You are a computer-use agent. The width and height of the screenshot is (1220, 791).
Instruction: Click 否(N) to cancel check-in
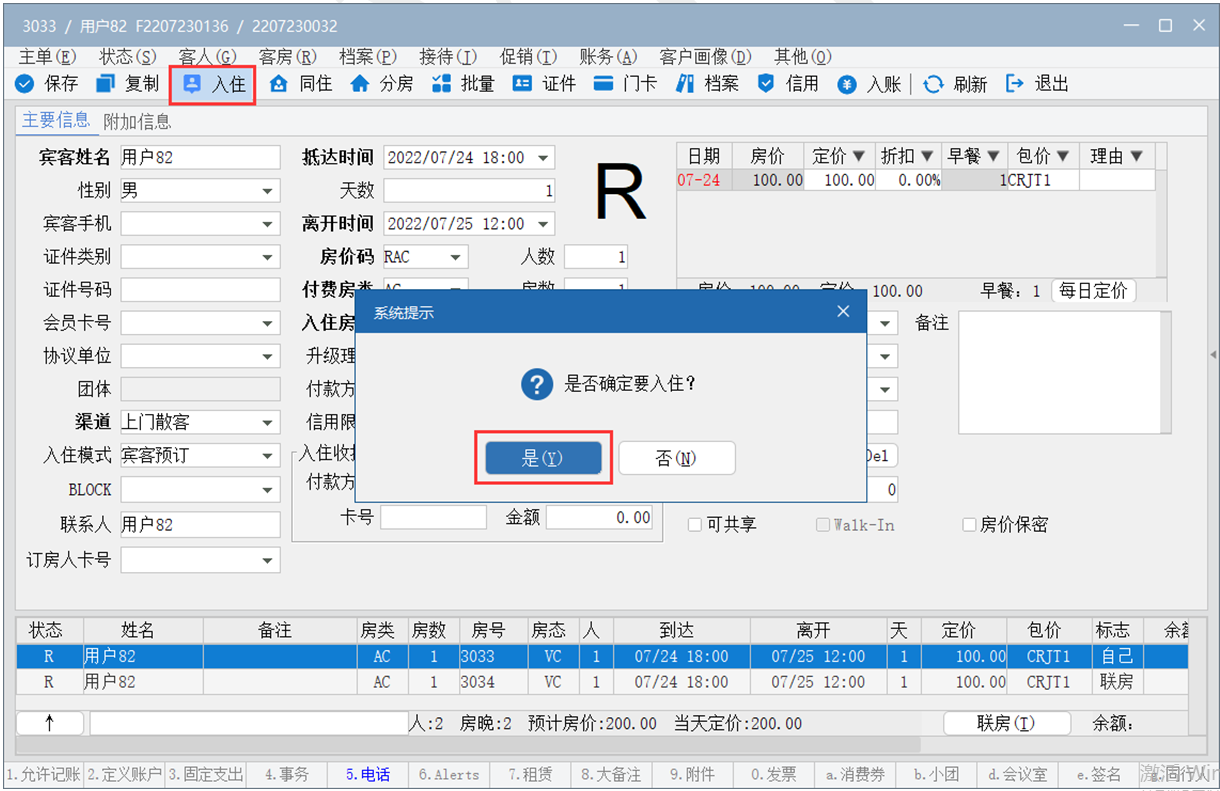coord(676,458)
